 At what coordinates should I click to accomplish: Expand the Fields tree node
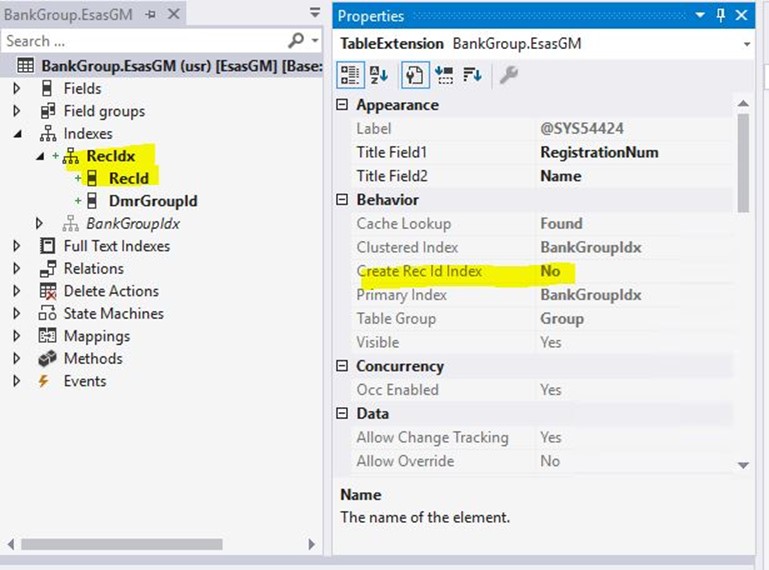point(17,89)
